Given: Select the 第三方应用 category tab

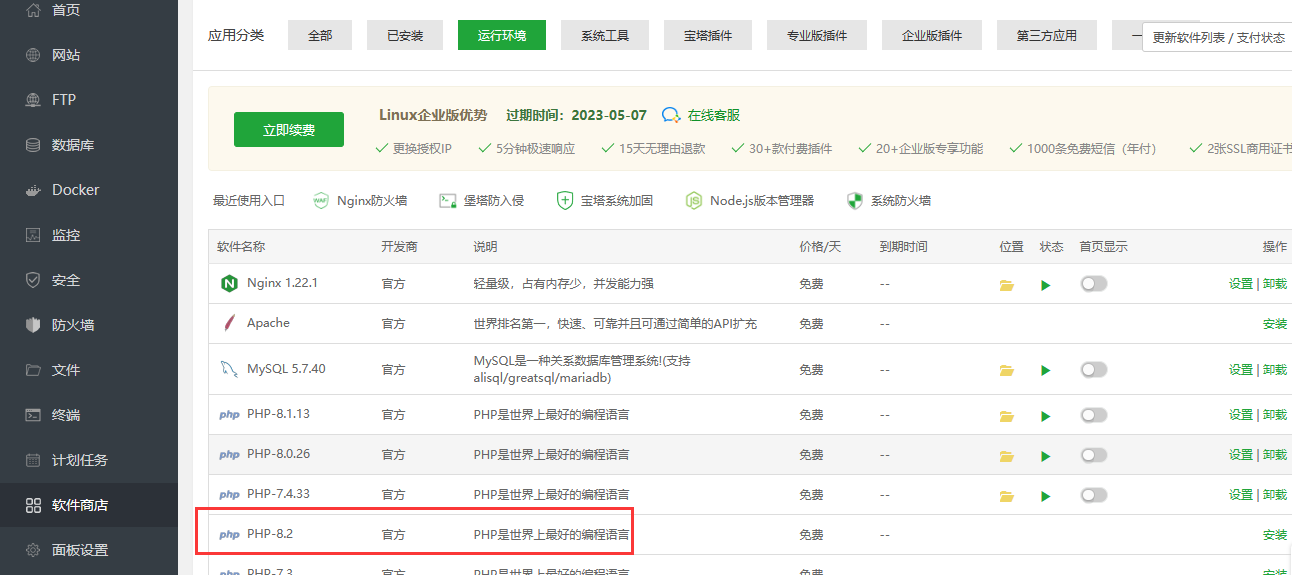Looking at the screenshot, I should (1047, 35).
